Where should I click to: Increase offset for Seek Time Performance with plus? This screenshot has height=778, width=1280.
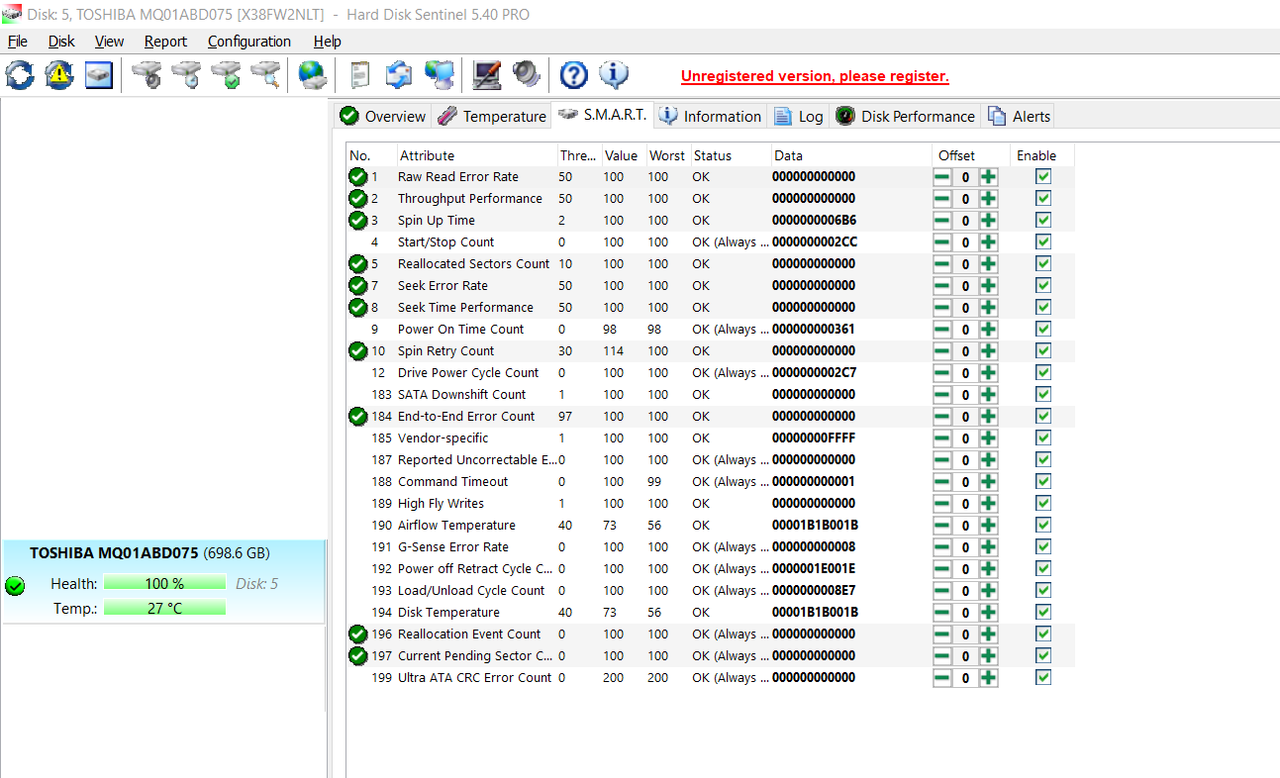988,308
